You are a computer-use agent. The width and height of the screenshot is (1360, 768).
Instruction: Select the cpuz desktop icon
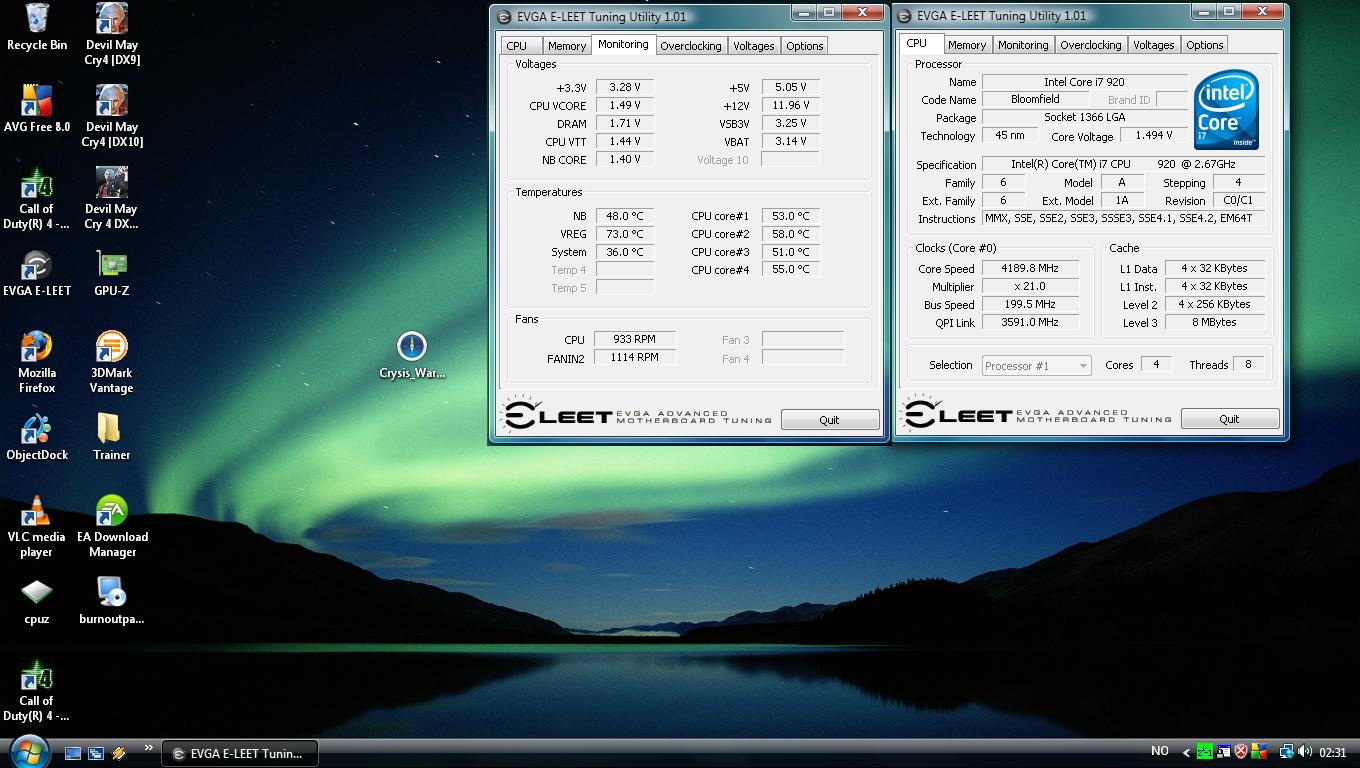click(x=37, y=601)
